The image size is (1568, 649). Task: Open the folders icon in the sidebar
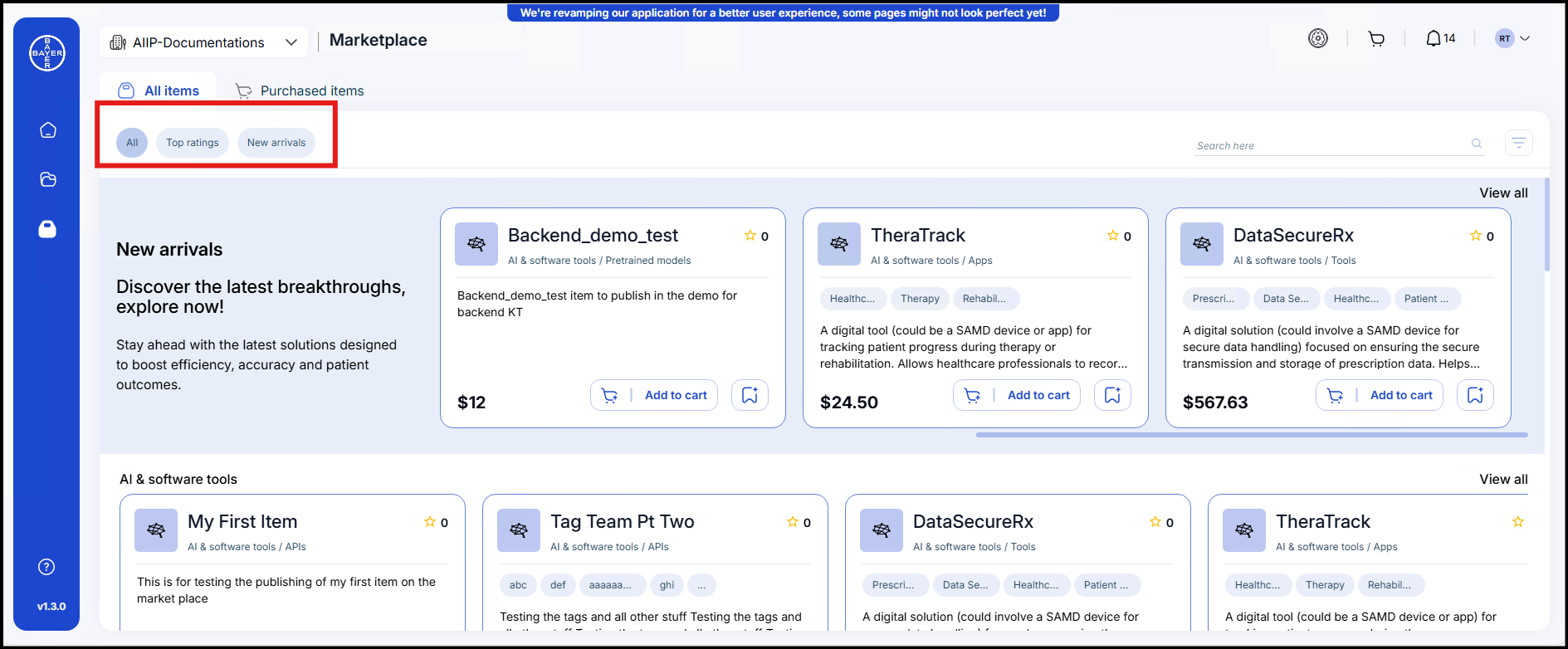(48, 179)
